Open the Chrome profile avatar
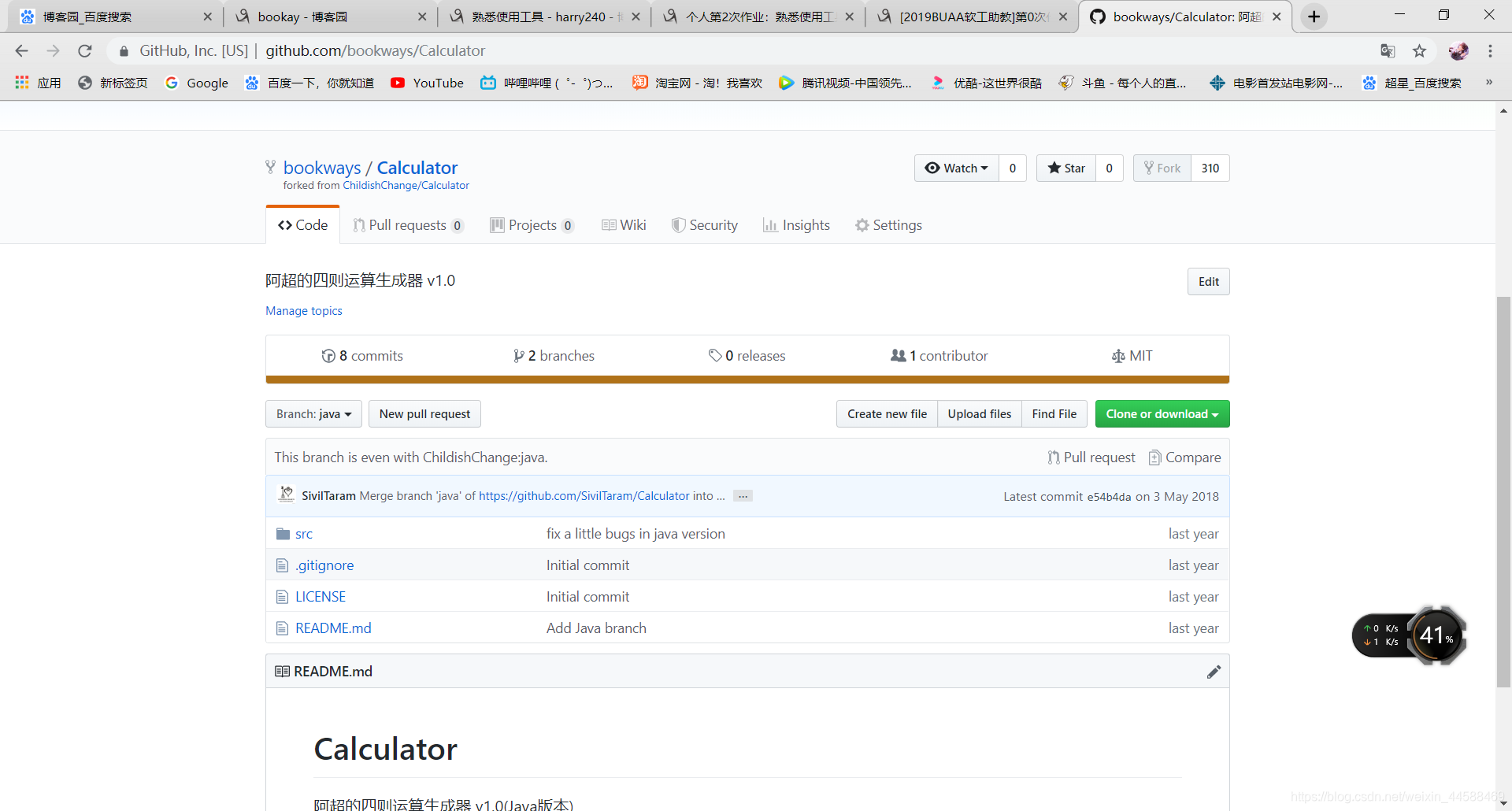The image size is (1512, 811). (1458, 51)
